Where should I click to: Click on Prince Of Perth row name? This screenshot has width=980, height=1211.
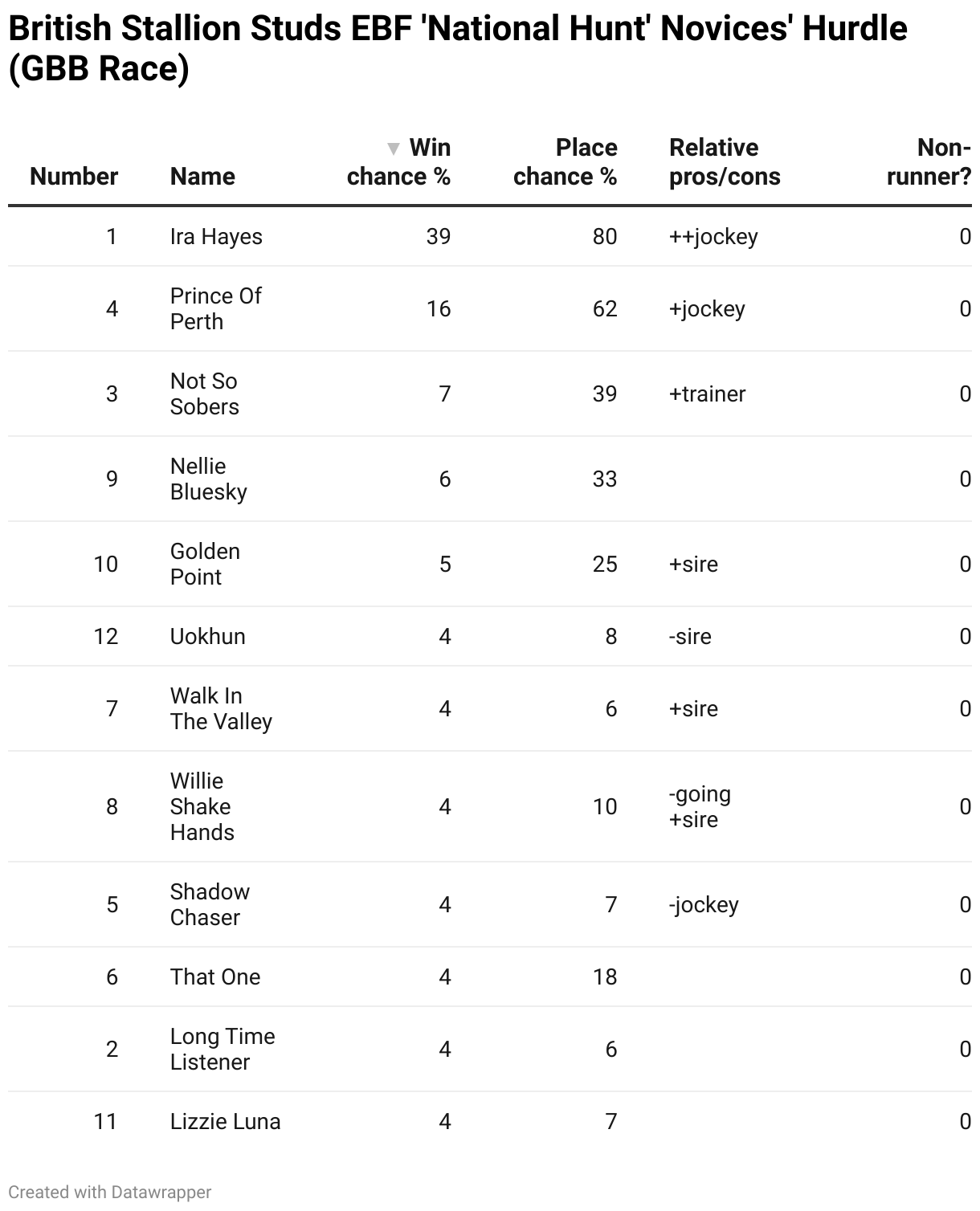coord(215,309)
